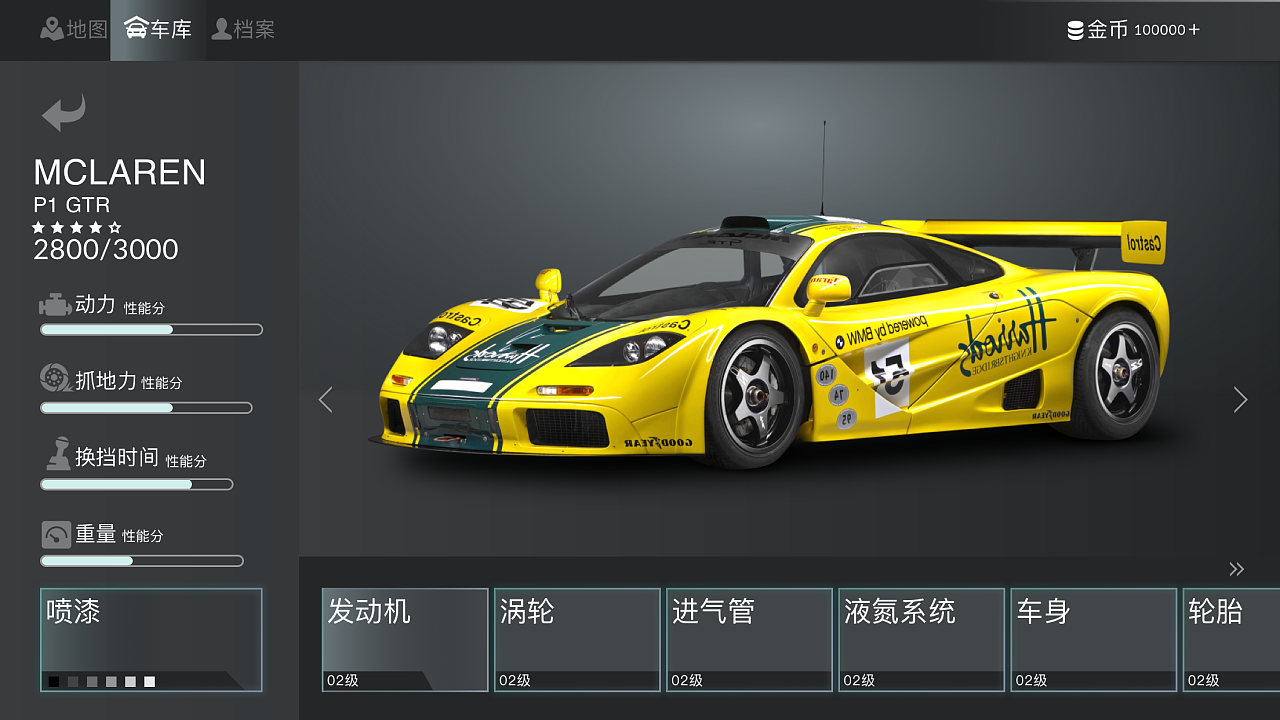The width and height of the screenshot is (1280, 720).
Task: Open the 发动机 engine upgrade
Action: [405, 640]
